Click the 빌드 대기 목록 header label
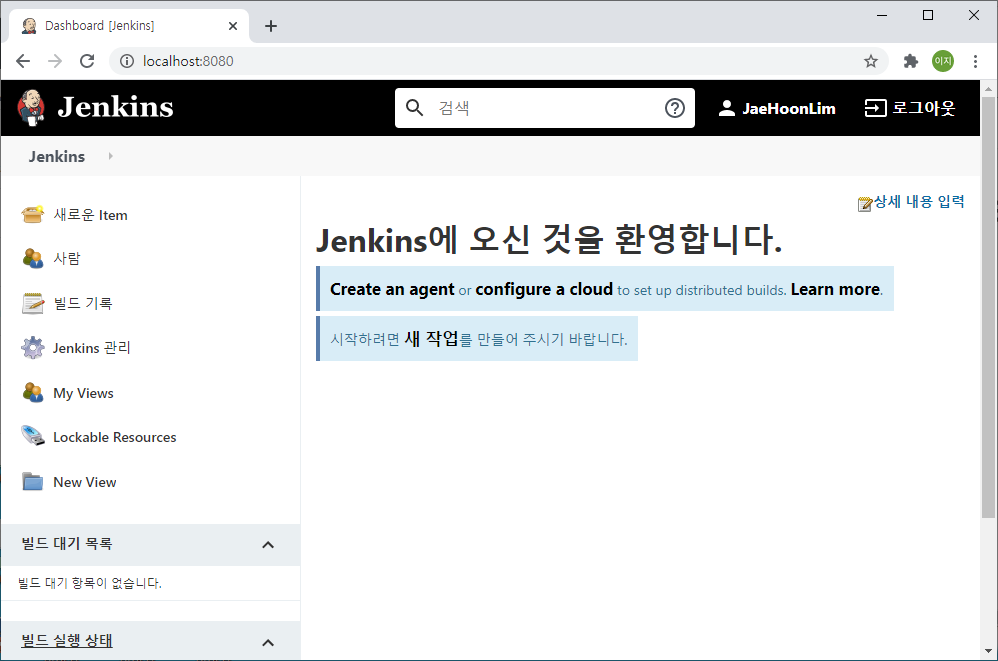 tap(67, 543)
